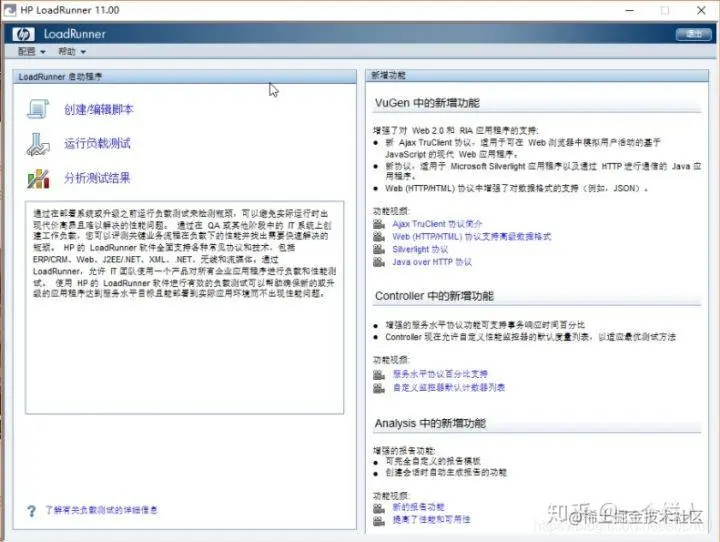
Task: Click video icon beside Ajax TruClient 协议简介
Action: pyautogui.click(x=379, y=224)
